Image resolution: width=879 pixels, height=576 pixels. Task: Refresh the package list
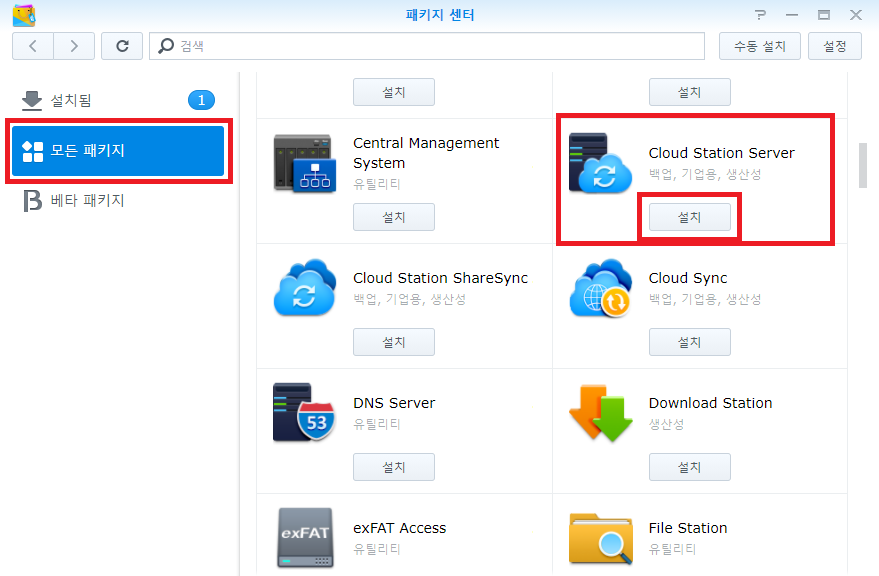click(x=122, y=46)
